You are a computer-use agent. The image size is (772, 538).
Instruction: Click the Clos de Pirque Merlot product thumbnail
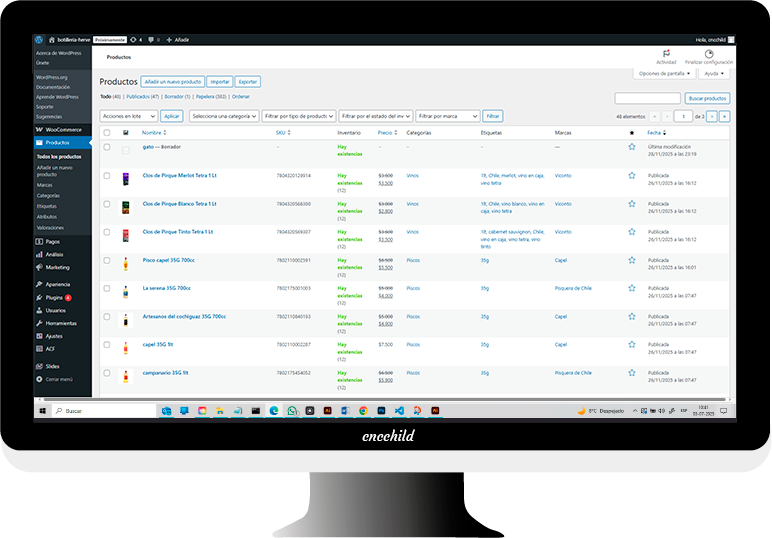(x=126, y=178)
